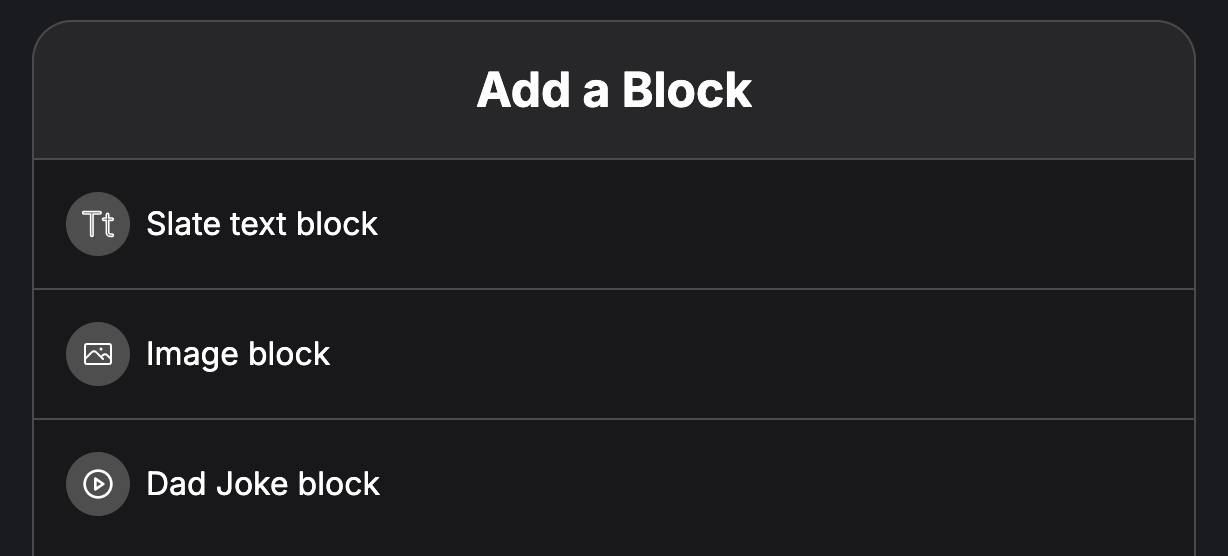1228x556 pixels.
Task: Click the "Add a Block" heading
Action: 614,90
